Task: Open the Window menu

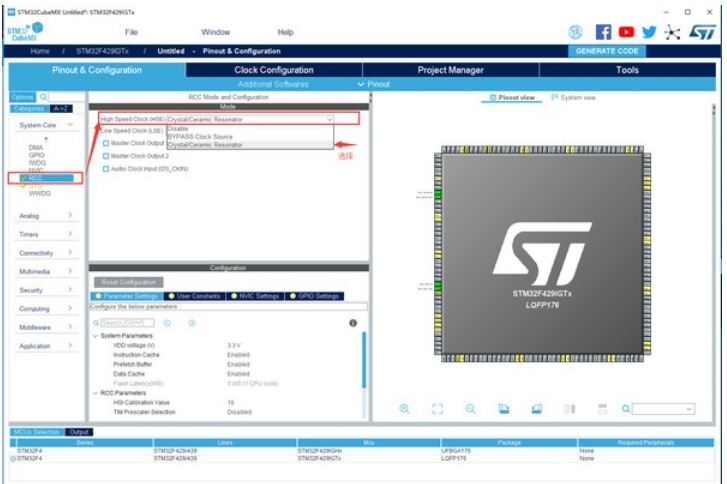Action: pos(215,32)
